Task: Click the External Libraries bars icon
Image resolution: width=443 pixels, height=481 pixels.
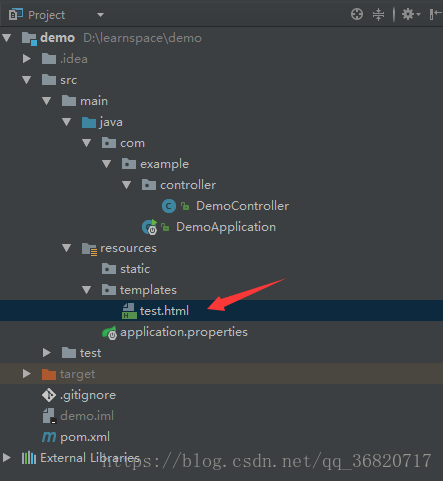Action: (29, 458)
